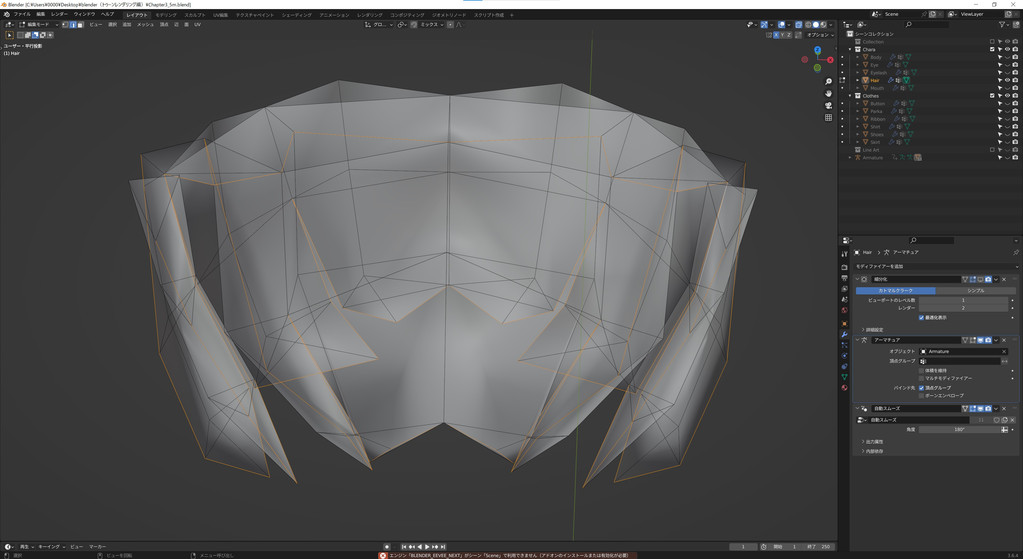
Task: Enable the マルチモディファイアー checkbox
Action: [921, 378]
